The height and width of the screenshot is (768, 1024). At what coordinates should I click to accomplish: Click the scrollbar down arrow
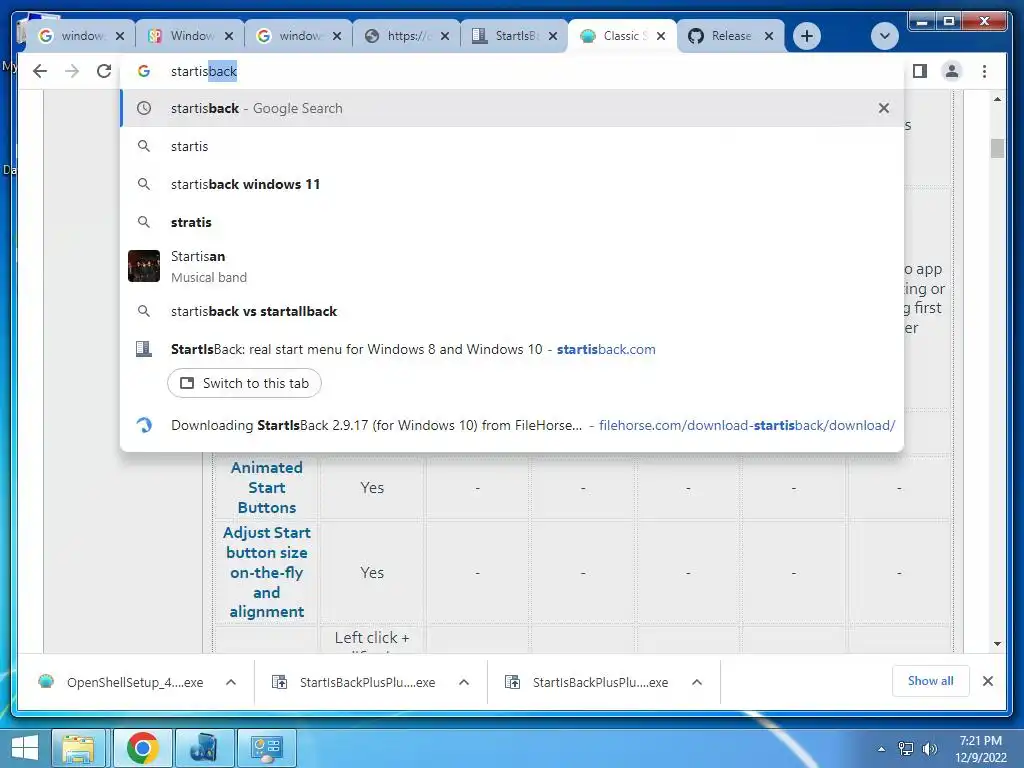tap(997, 644)
